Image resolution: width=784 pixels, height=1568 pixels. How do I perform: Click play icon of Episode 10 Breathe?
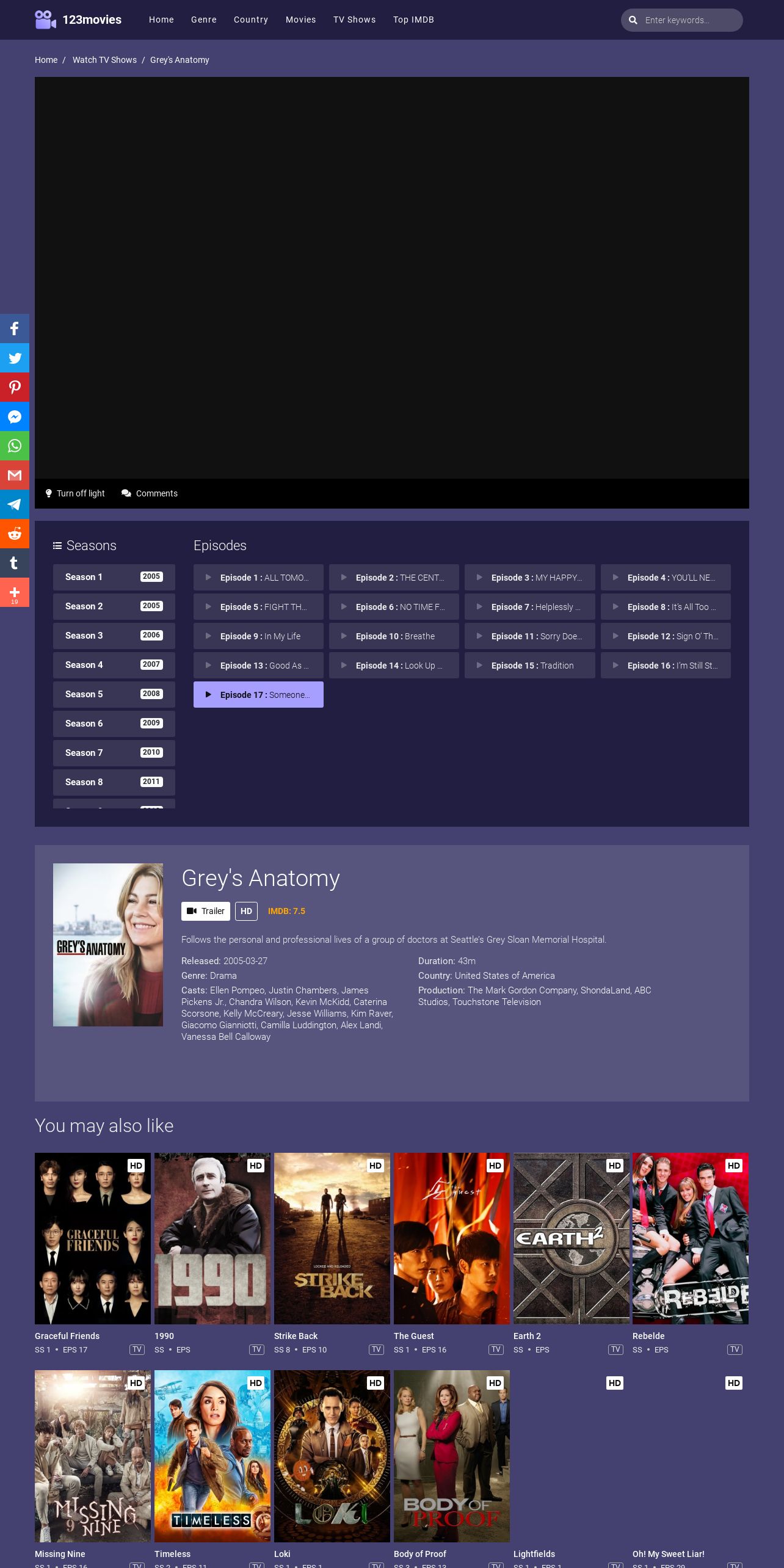(x=344, y=636)
